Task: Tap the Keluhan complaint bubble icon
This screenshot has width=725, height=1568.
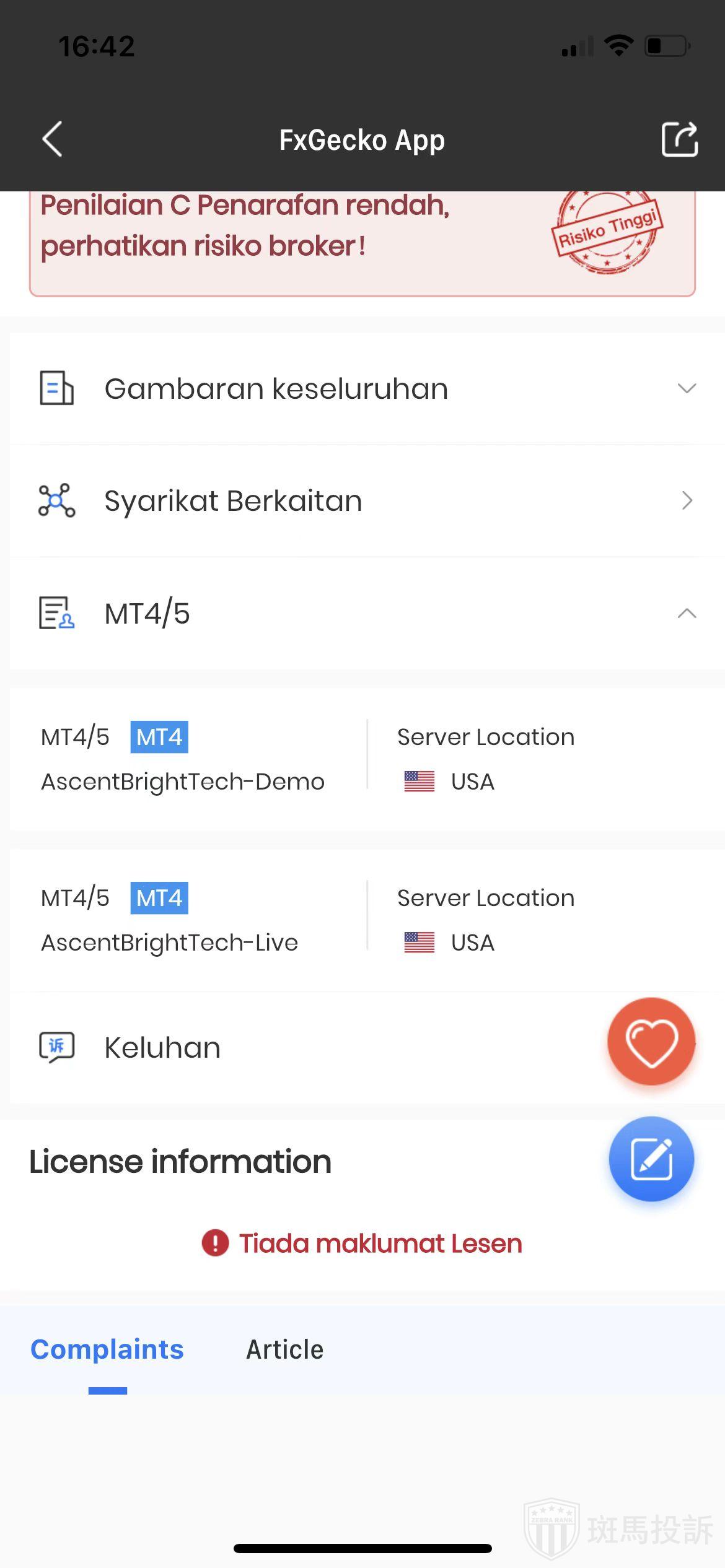Action: click(56, 1047)
